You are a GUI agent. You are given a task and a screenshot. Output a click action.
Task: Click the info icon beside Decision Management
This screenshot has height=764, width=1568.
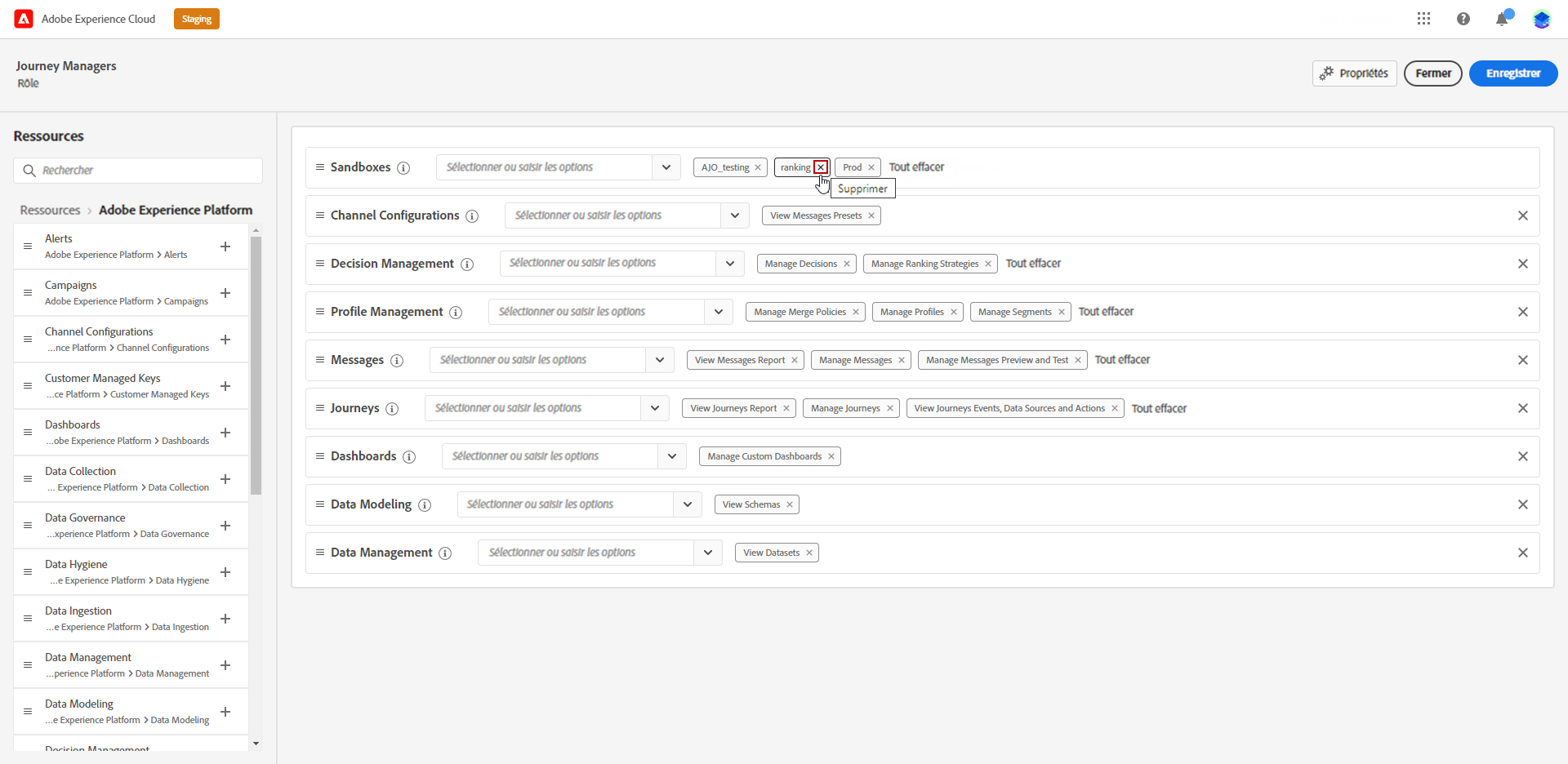pyautogui.click(x=467, y=264)
